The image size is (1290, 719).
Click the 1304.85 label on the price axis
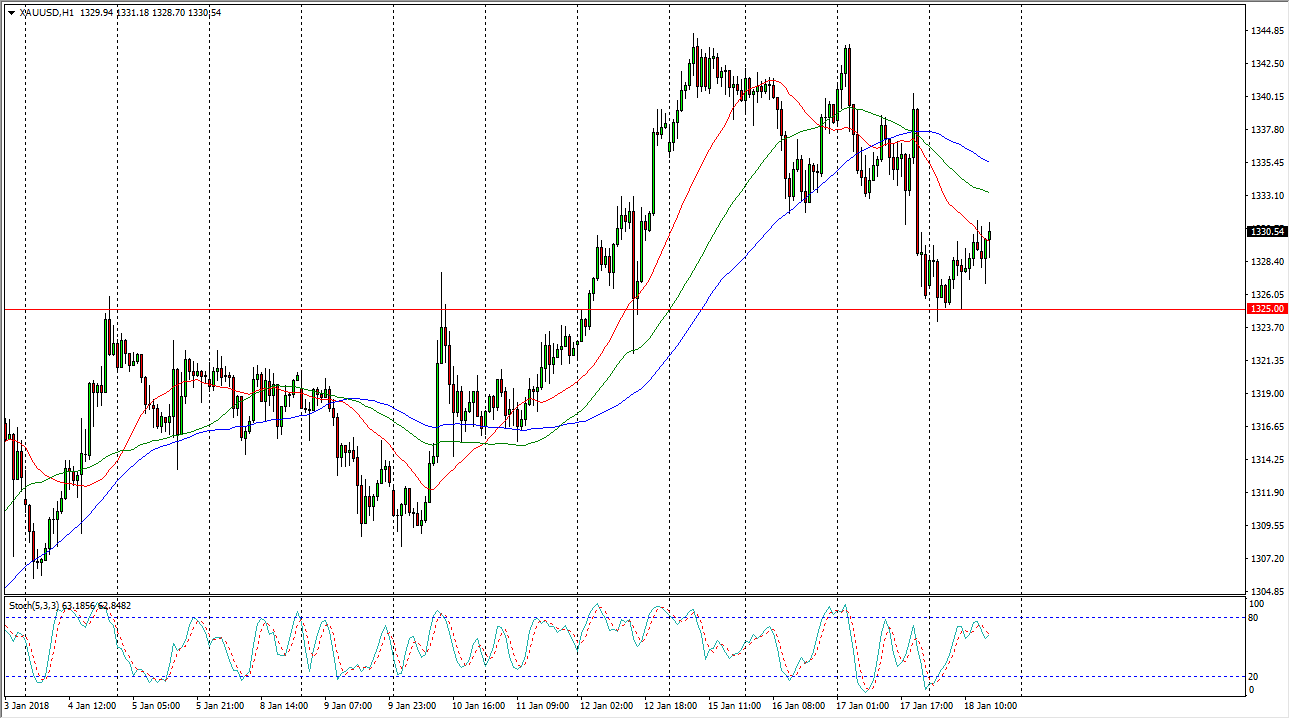pyautogui.click(x=1266, y=591)
